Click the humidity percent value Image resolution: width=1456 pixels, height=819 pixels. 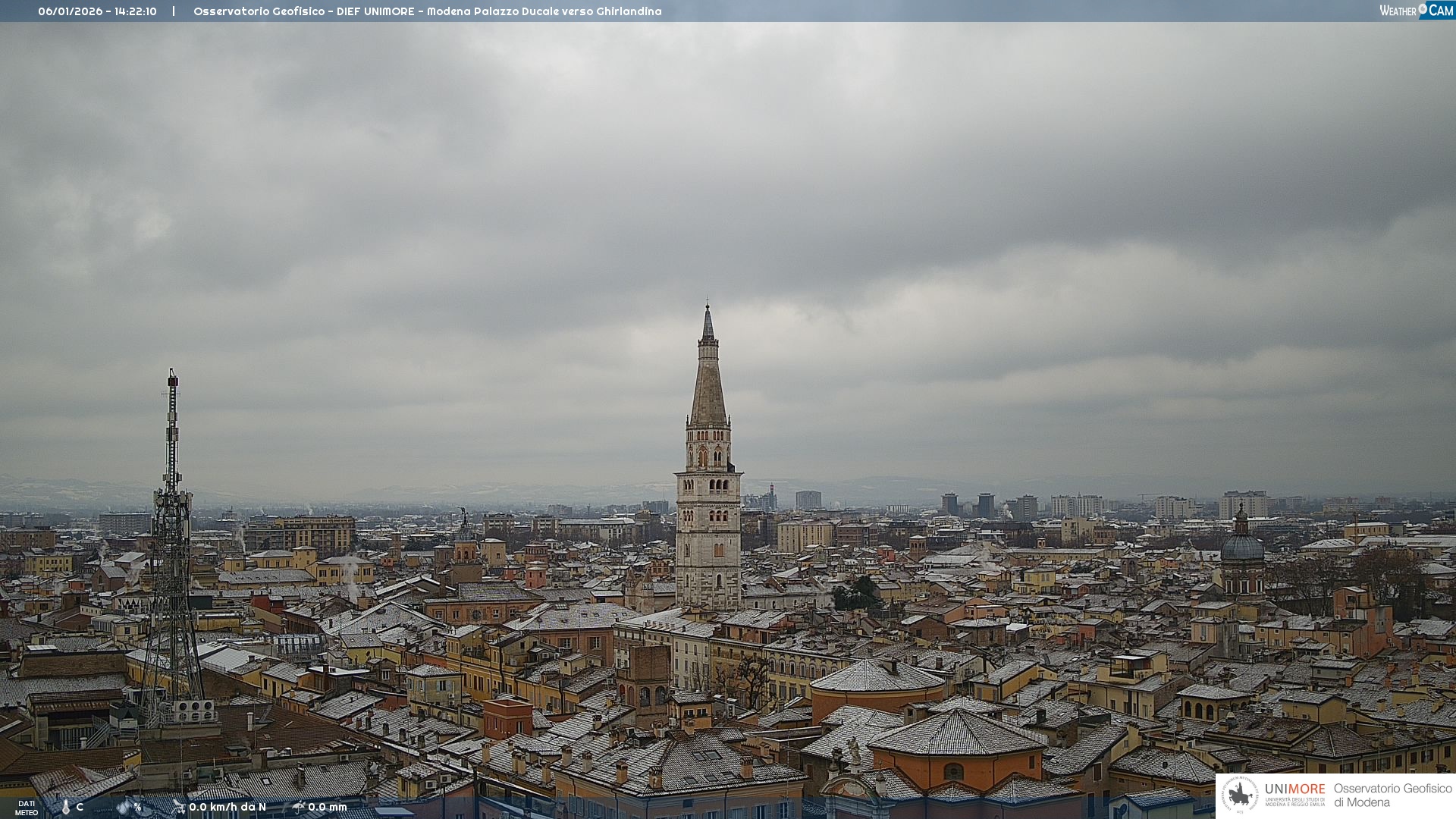[x=137, y=807]
